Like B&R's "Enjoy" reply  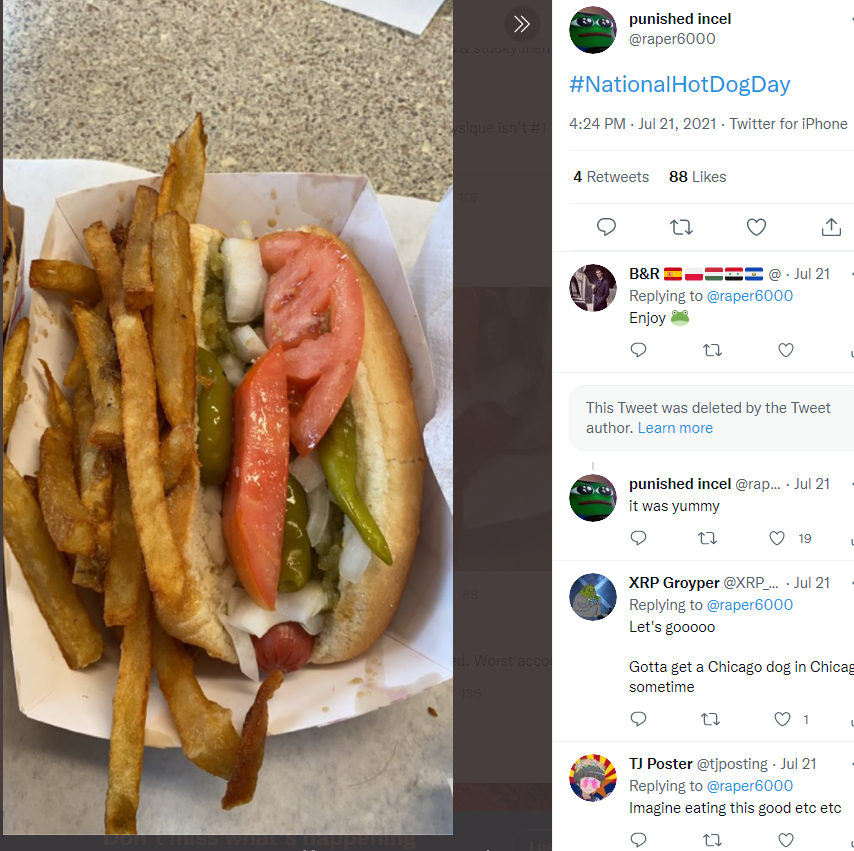point(786,350)
